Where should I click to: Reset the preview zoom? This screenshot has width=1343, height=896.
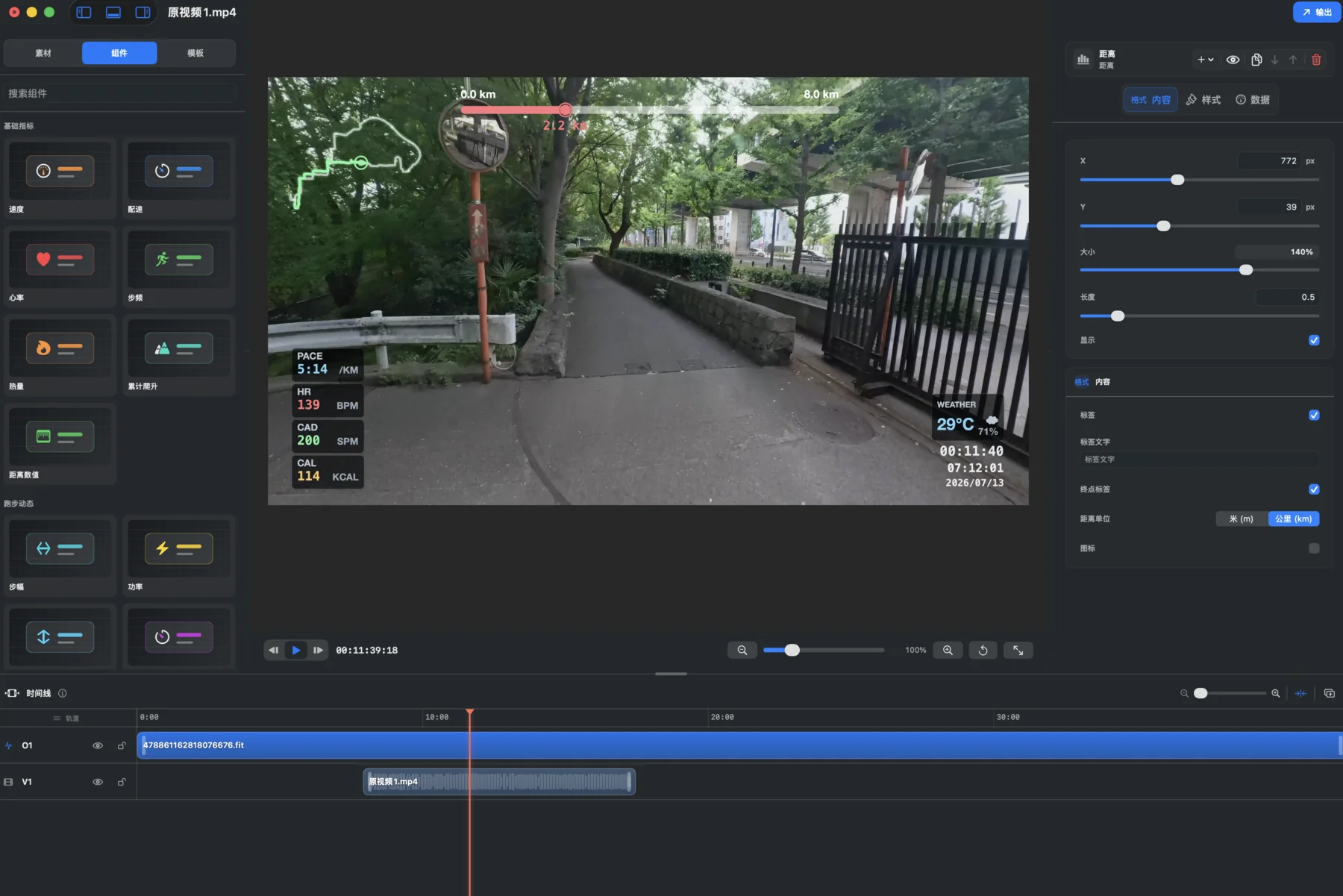[x=983, y=650]
